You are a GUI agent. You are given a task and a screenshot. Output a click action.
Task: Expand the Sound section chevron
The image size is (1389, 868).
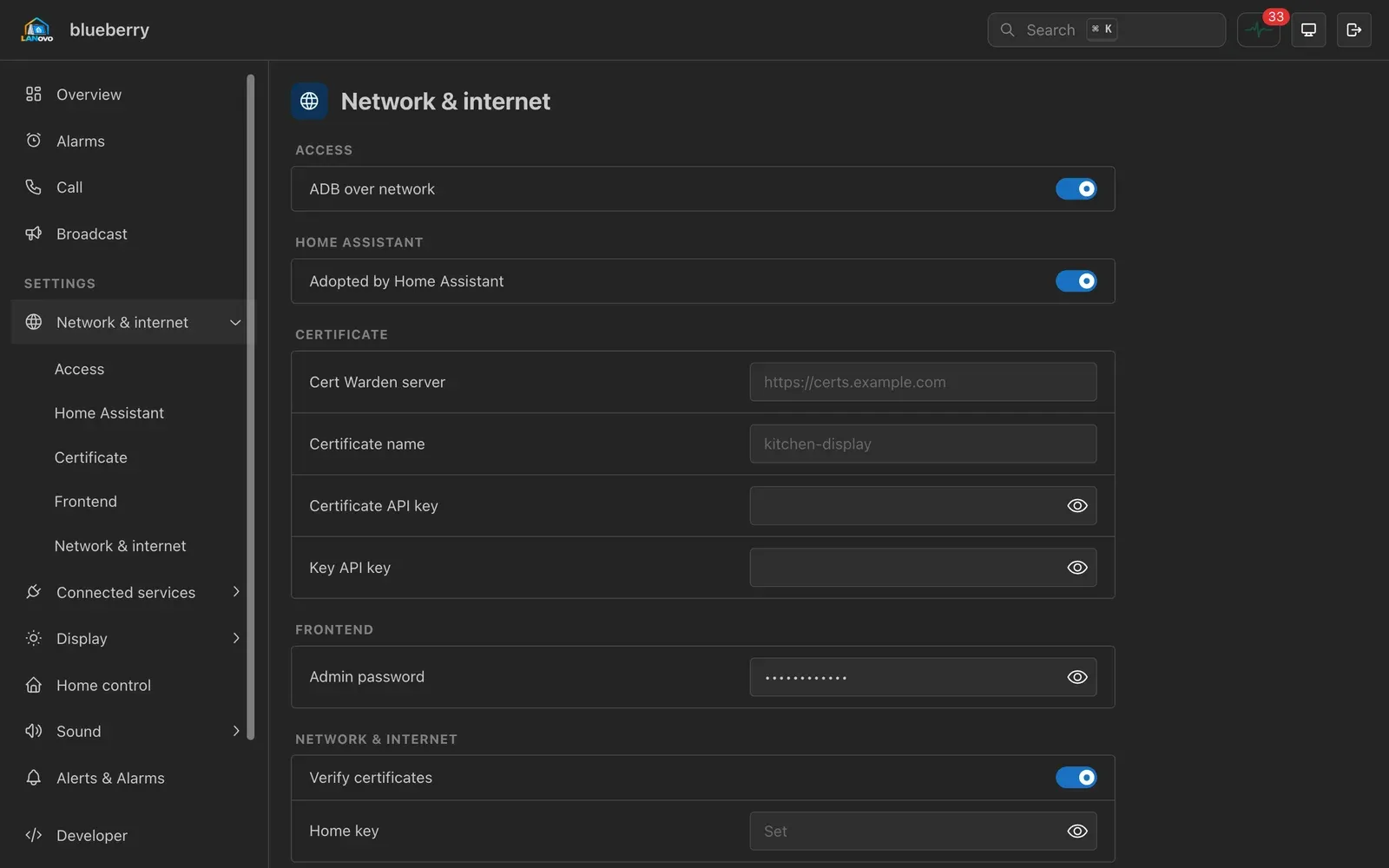(x=235, y=731)
